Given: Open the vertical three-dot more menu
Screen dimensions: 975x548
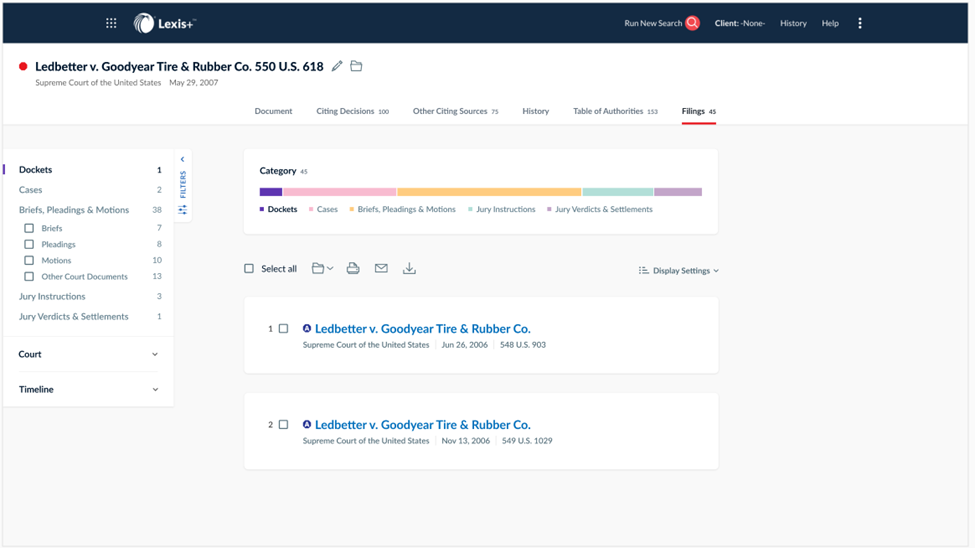Looking at the screenshot, I should pos(860,23).
